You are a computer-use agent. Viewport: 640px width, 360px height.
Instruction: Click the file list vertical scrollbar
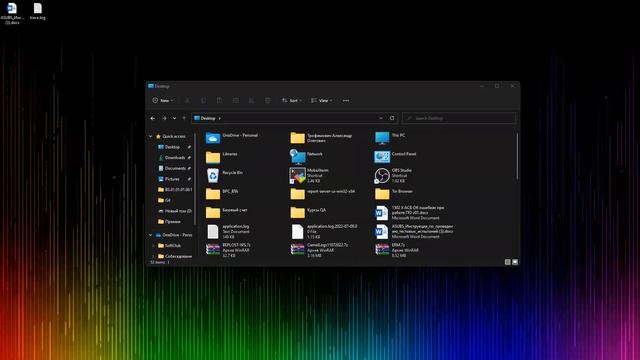tap(517, 156)
